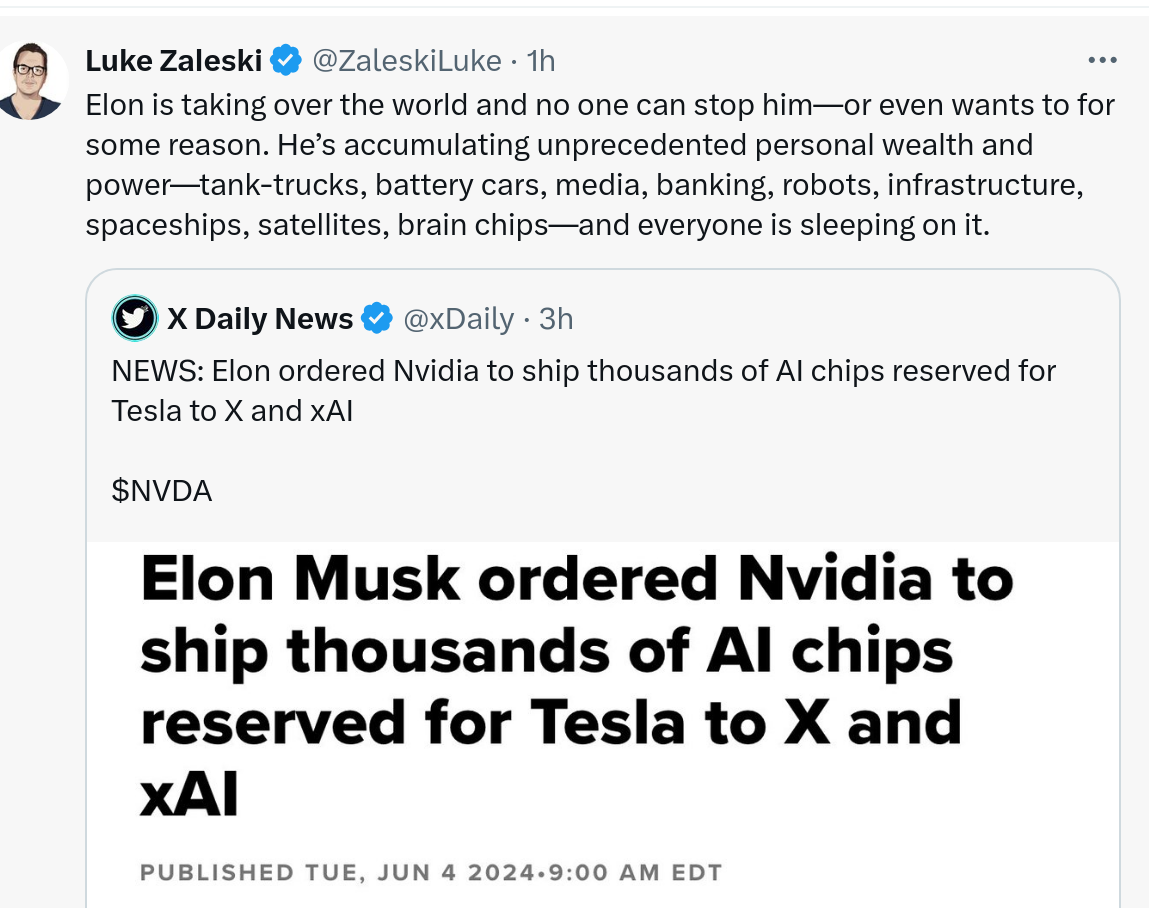Viewport: 1149px width, 908px height.
Task: Click the word xAI in the article headline
Action: click(189, 795)
